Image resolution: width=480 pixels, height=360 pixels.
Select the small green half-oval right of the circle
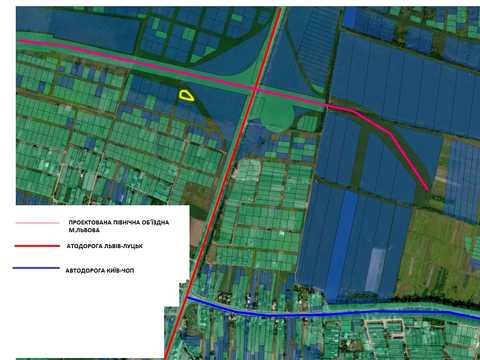click(x=308, y=123)
